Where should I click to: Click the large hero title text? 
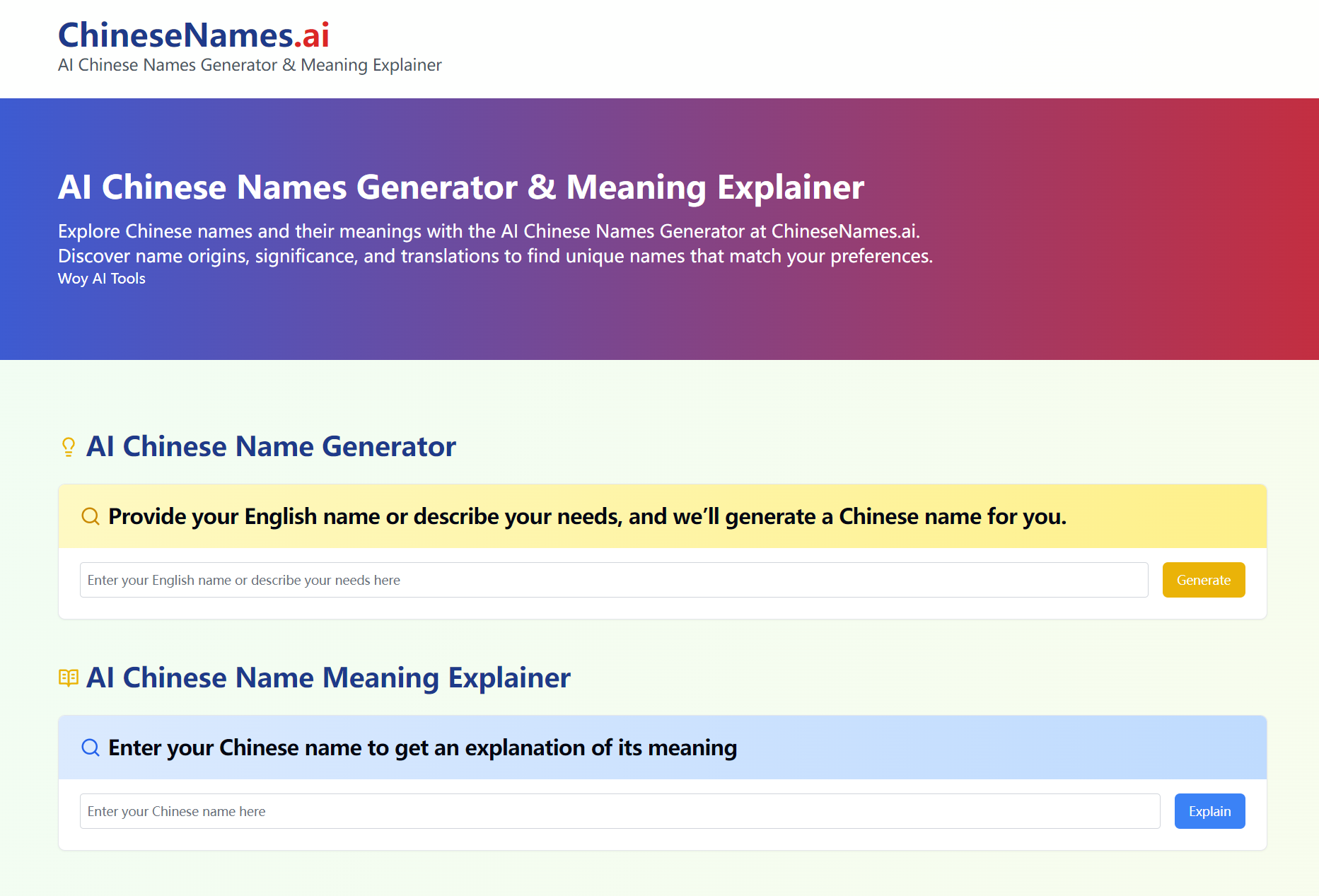[460, 187]
